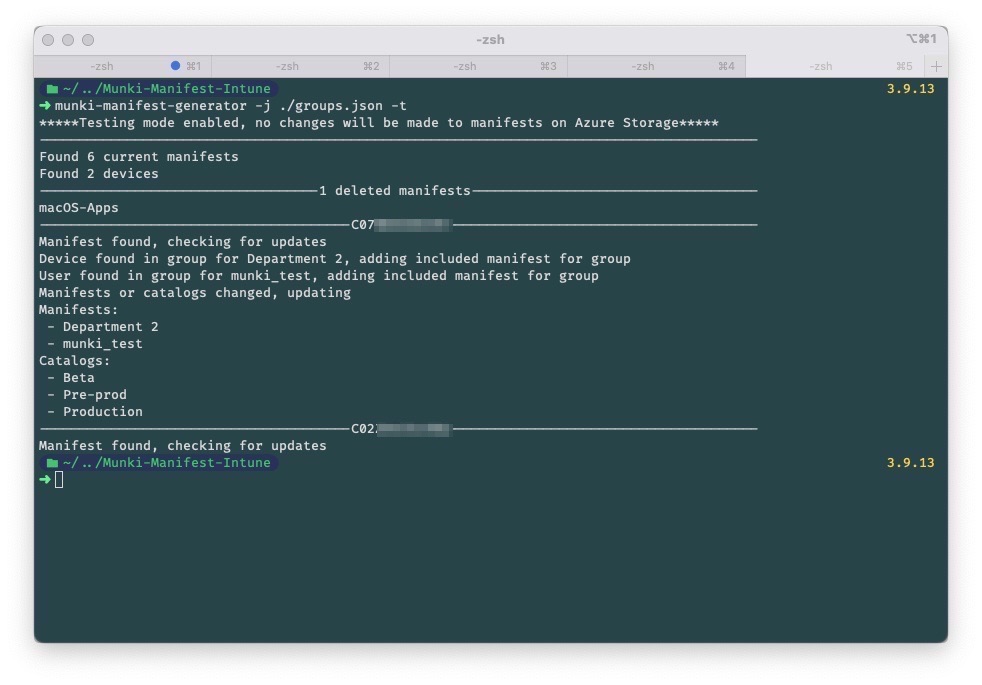Switch to the second -zsh tab (⌘2)
This screenshot has height=685, width=982.
tap(301, 66)
